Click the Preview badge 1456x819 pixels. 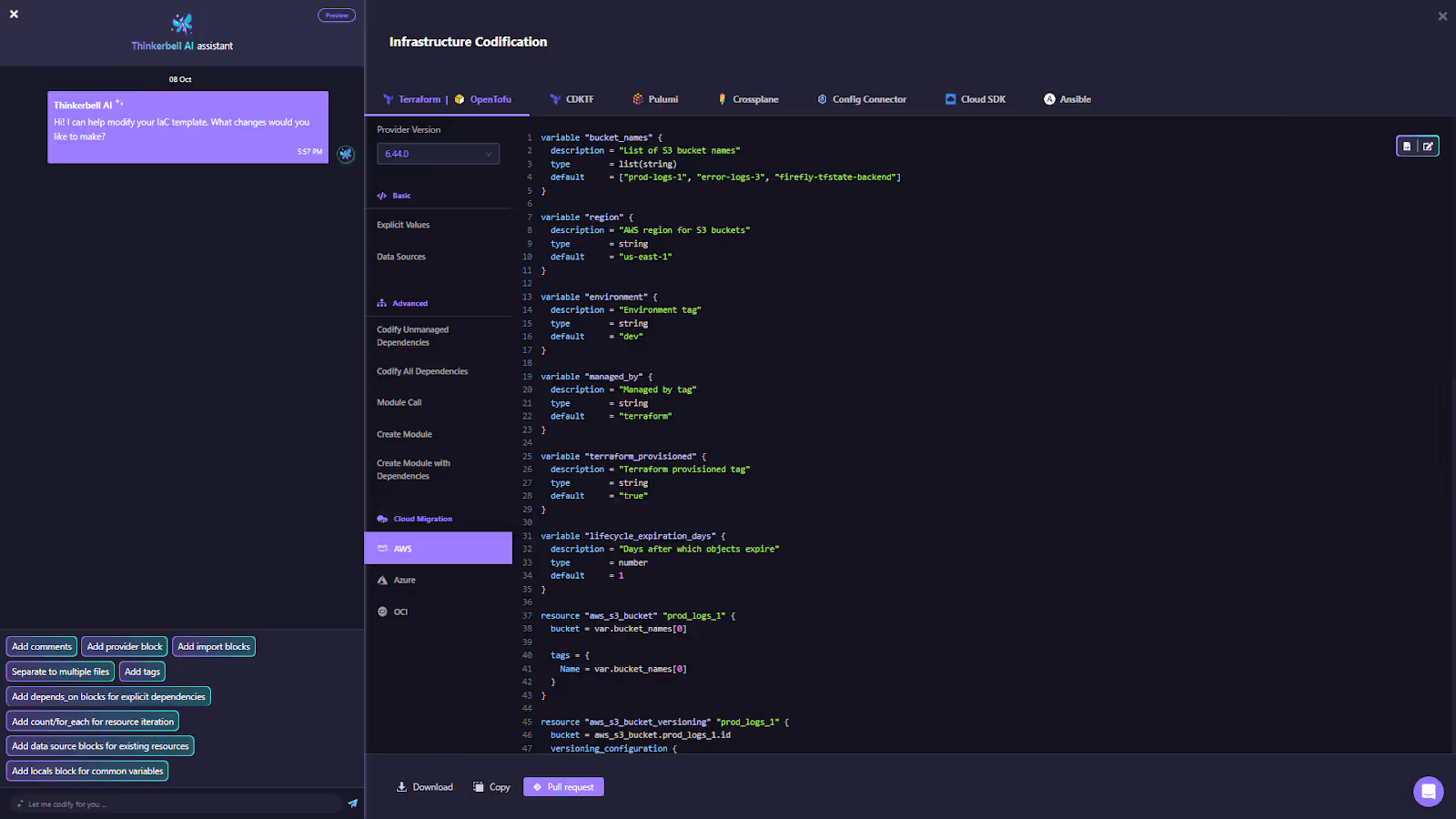[x=337, y=15]
